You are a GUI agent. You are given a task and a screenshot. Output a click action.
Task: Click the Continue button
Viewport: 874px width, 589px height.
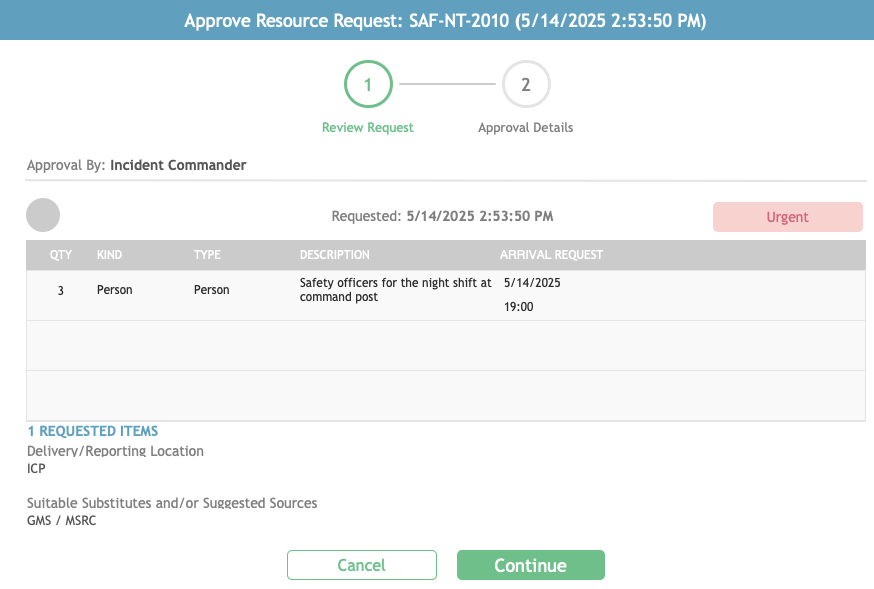point(530,565)
